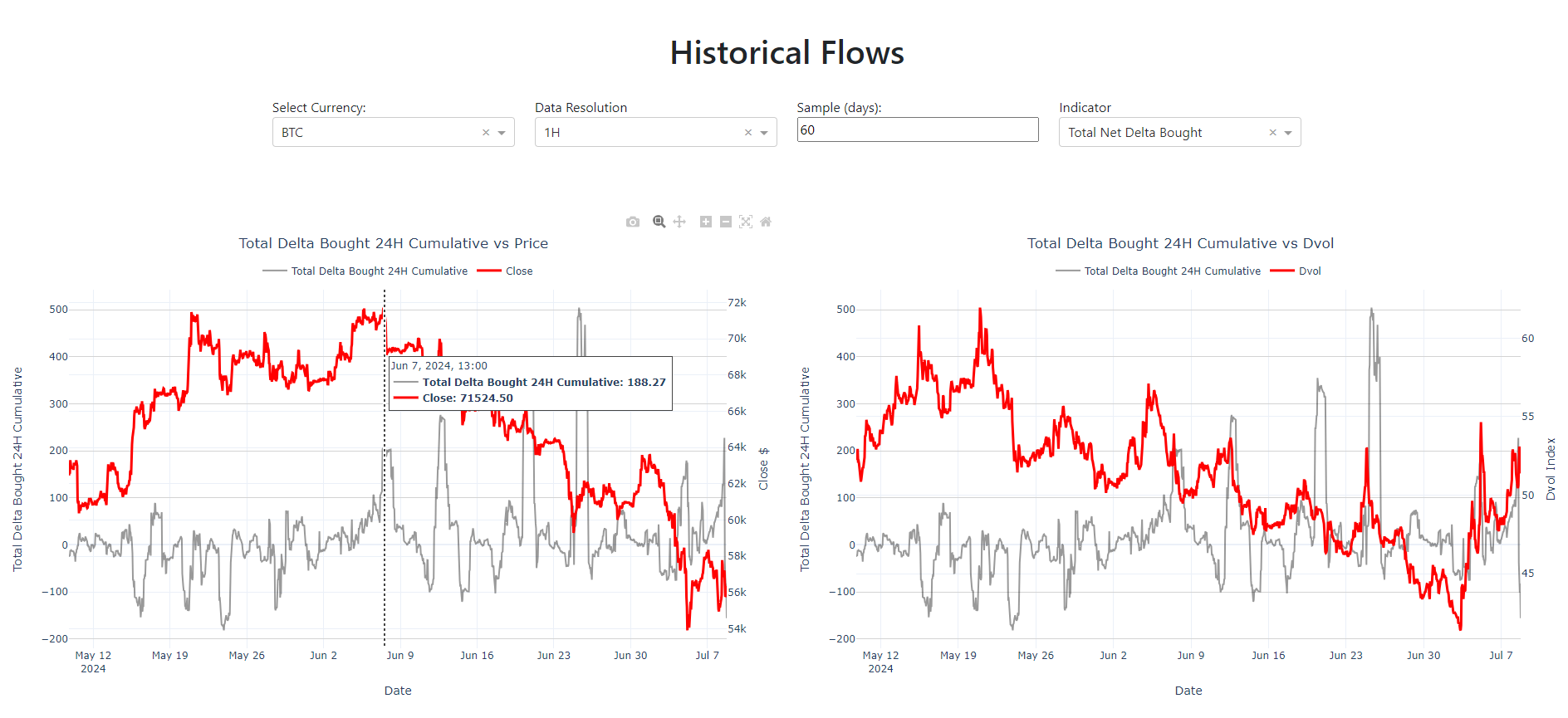Screen dimensions: 1568x718
Task: Activate the box zoom magnifier tool
Action: coord(659,222)
